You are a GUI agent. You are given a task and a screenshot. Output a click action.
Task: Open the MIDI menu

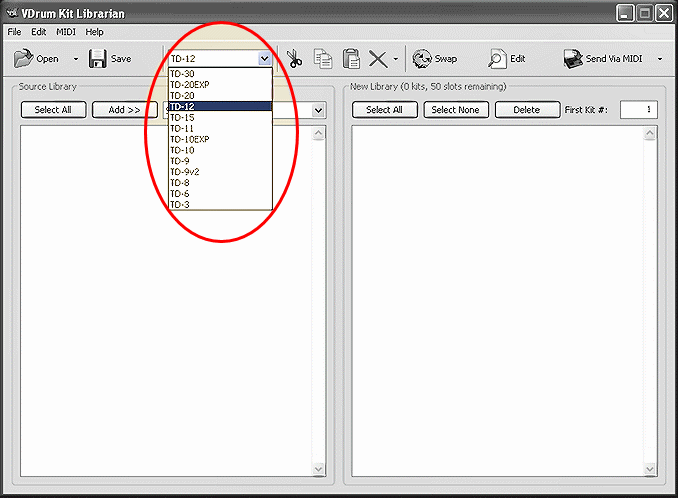[x=66, y=32]
